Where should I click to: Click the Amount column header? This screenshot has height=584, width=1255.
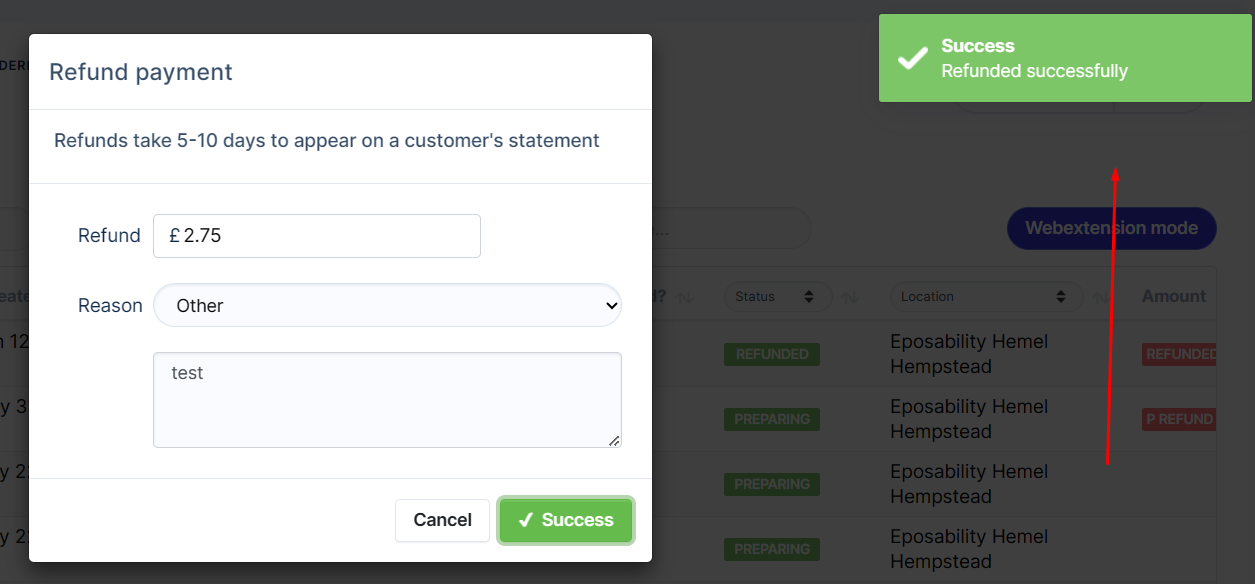tap(1173, 296)
